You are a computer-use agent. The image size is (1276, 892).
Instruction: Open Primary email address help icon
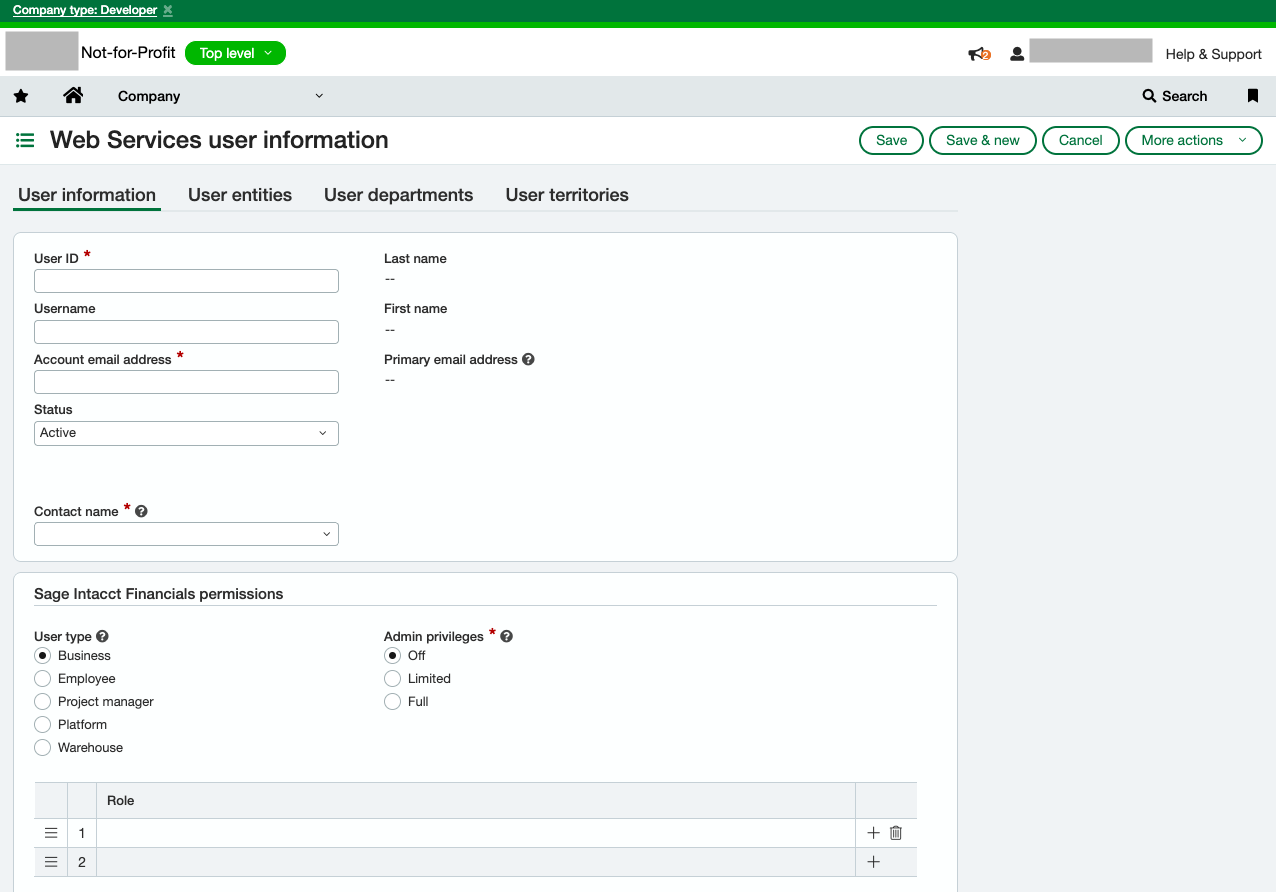528,359
